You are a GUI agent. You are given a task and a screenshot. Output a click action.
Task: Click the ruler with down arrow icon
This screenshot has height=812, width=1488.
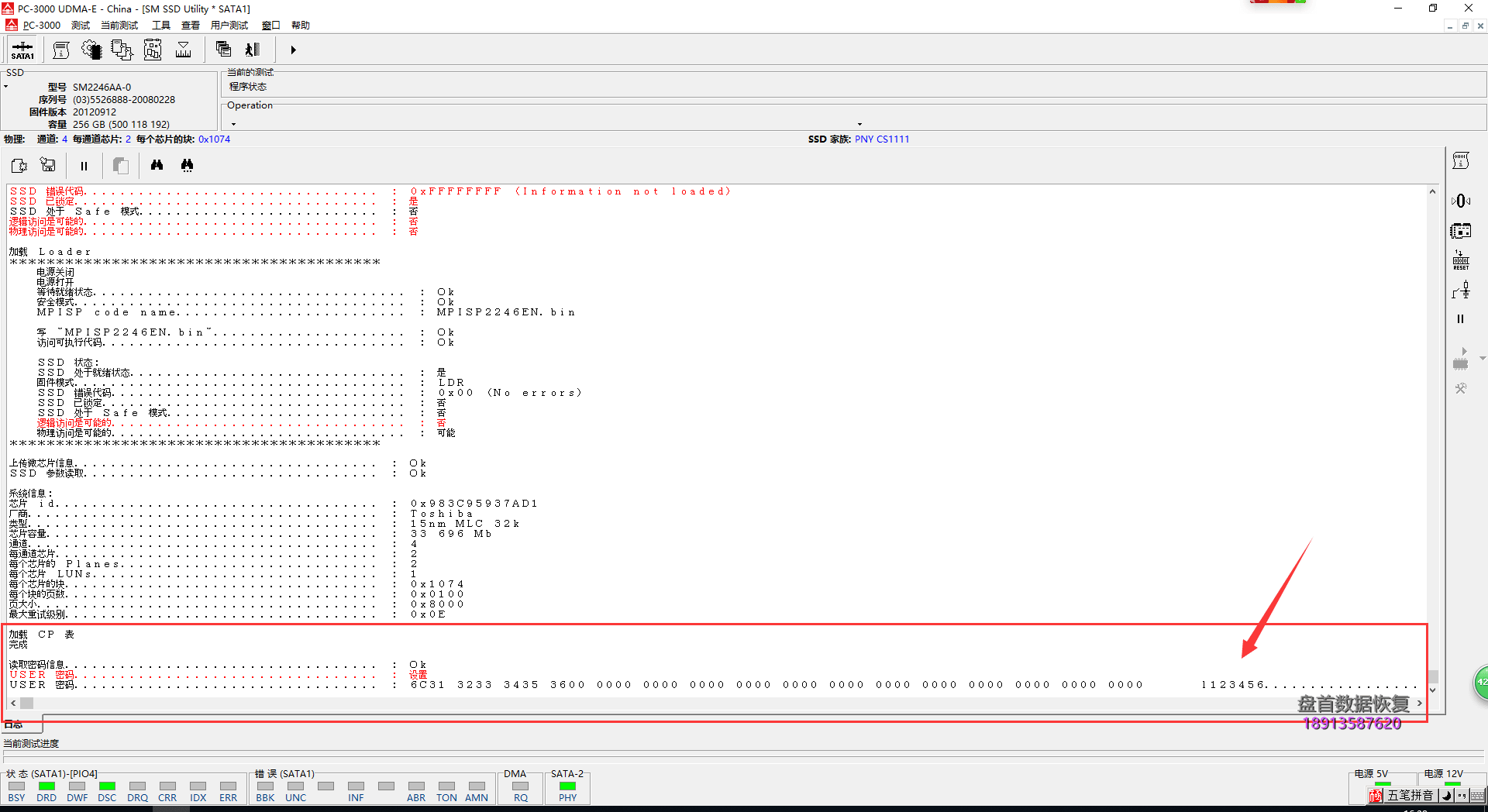pyautogui.click(x=184, y=50)
